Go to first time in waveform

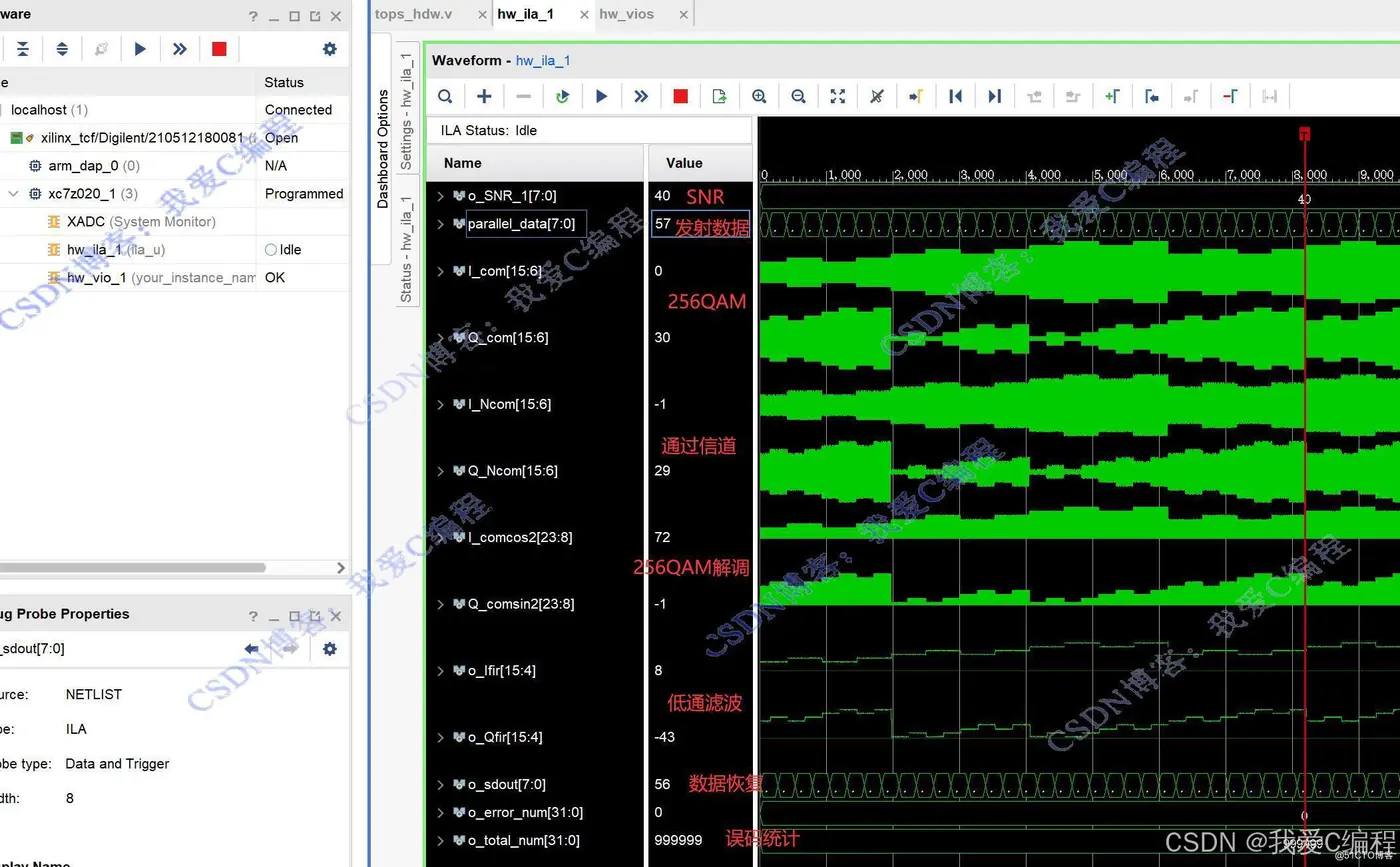(955, 96)
